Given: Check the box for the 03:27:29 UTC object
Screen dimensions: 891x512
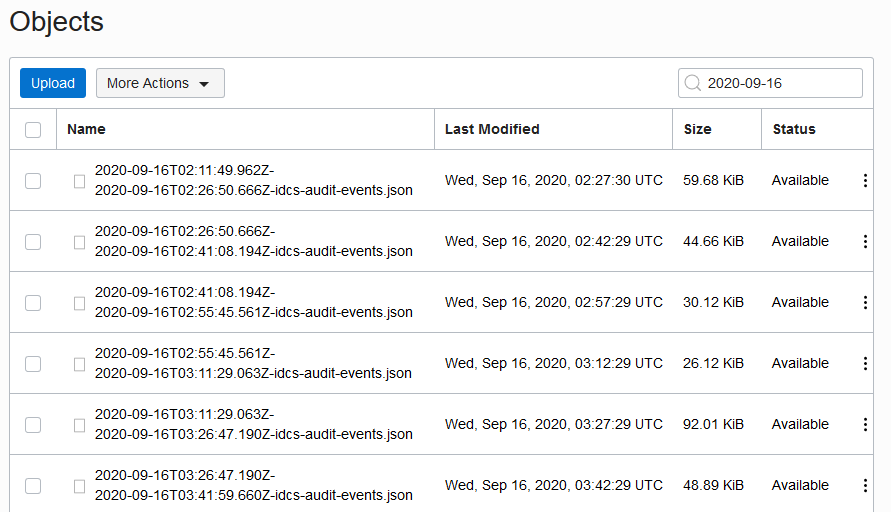Looking at the screenshot, I should pyautogui.click(x=33, y=425).
